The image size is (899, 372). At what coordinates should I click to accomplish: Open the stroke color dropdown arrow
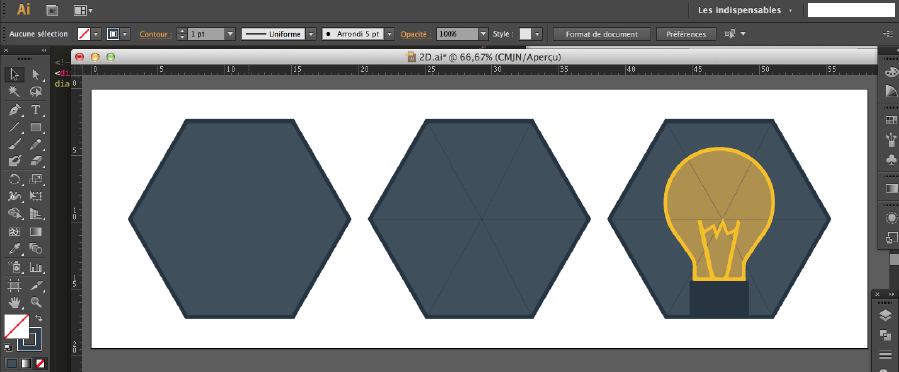coord(126,34)
